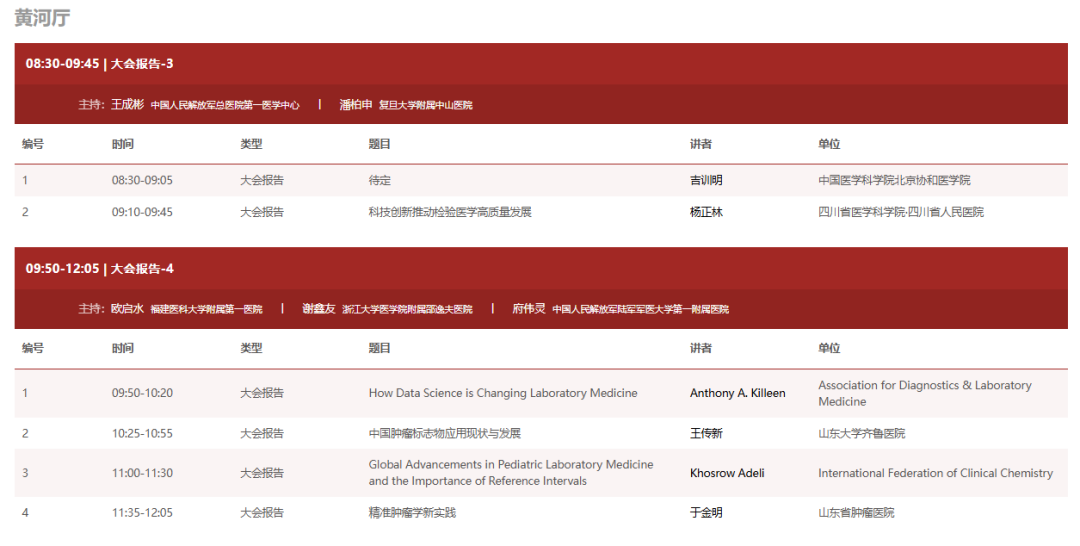Click affiliation 中国人民解放军陆军军医大学第一附属医院
The image size is (1080, 546).
point(641,310)
